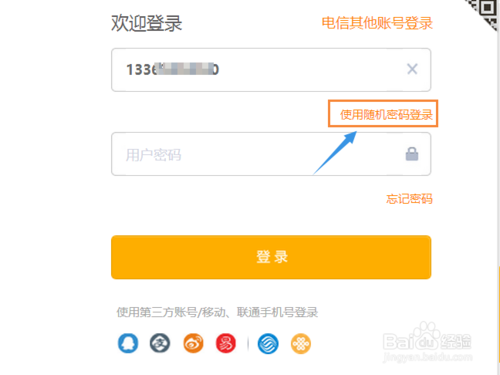Clear the phone number with the X
Screen dimensions: 500x375
click(412, 69)
